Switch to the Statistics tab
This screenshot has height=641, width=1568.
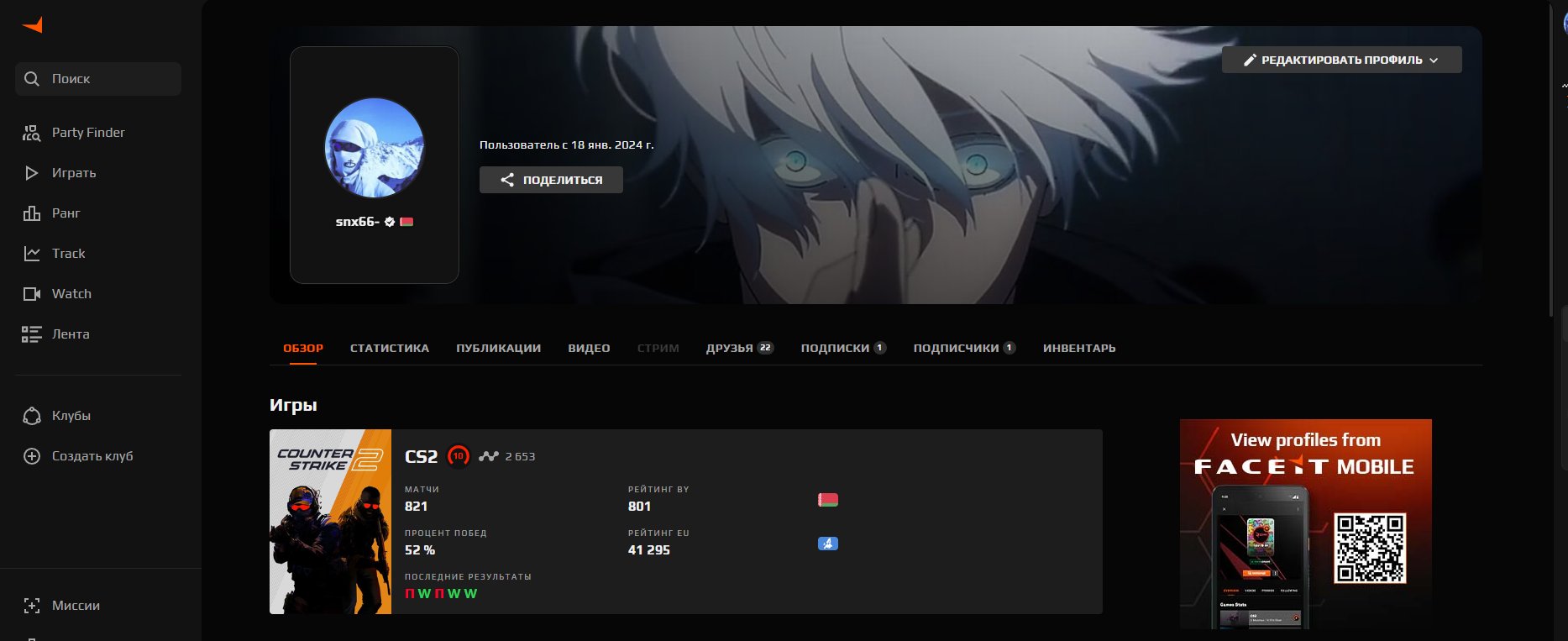coord(389,348)
